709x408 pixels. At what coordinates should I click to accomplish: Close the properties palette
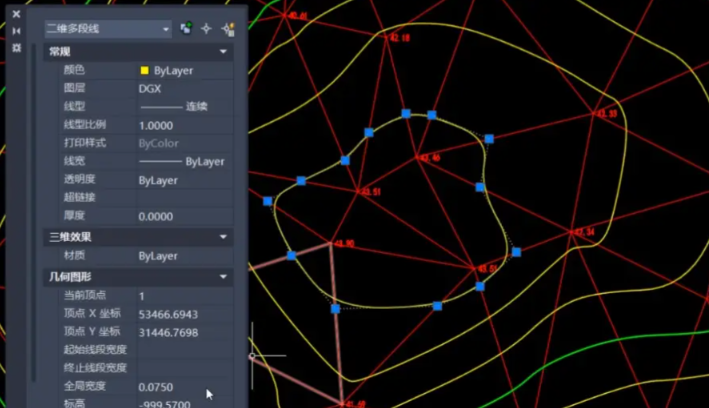(x=16, y=14)
